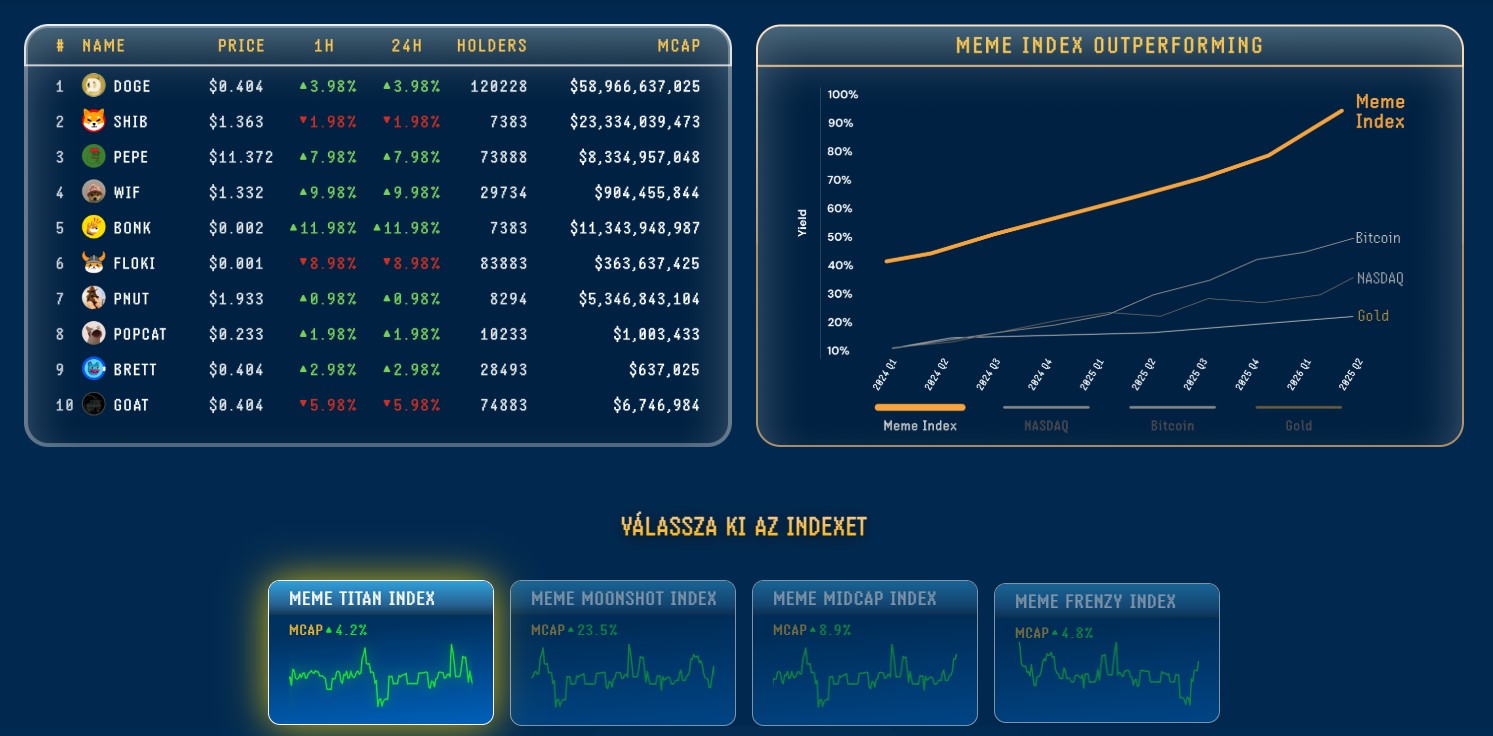Image resolution: width=1493 pixels, height=736 pixels.
Task: Click the GOAT coin icon
Action: 93,405
